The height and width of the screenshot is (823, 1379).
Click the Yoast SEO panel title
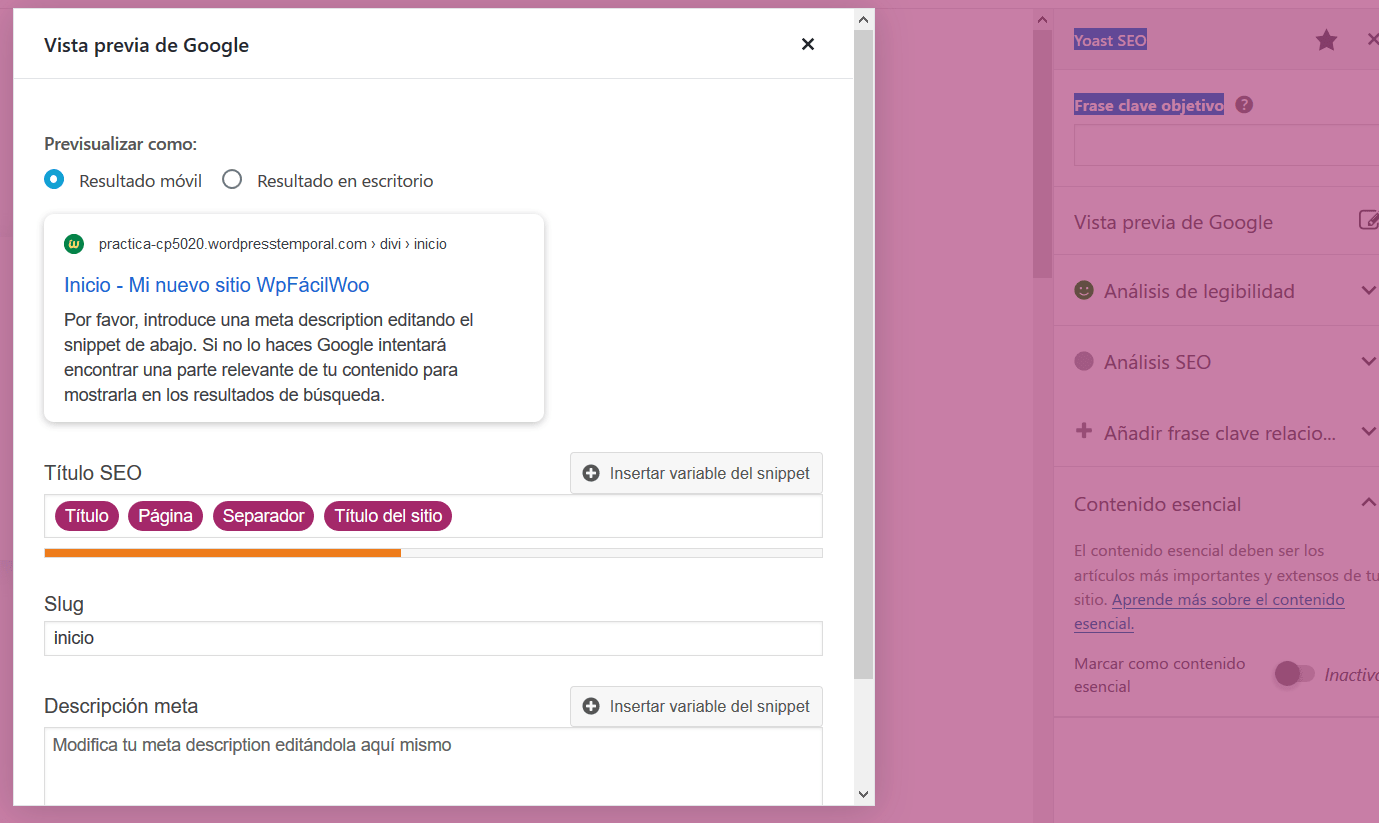click(1110, 40)
